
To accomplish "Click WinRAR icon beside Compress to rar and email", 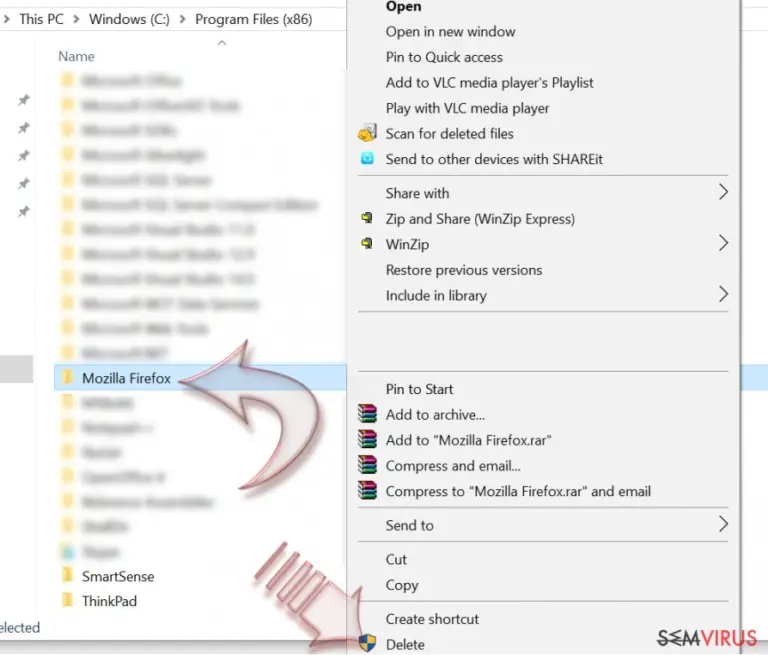I will coord(367,490).
